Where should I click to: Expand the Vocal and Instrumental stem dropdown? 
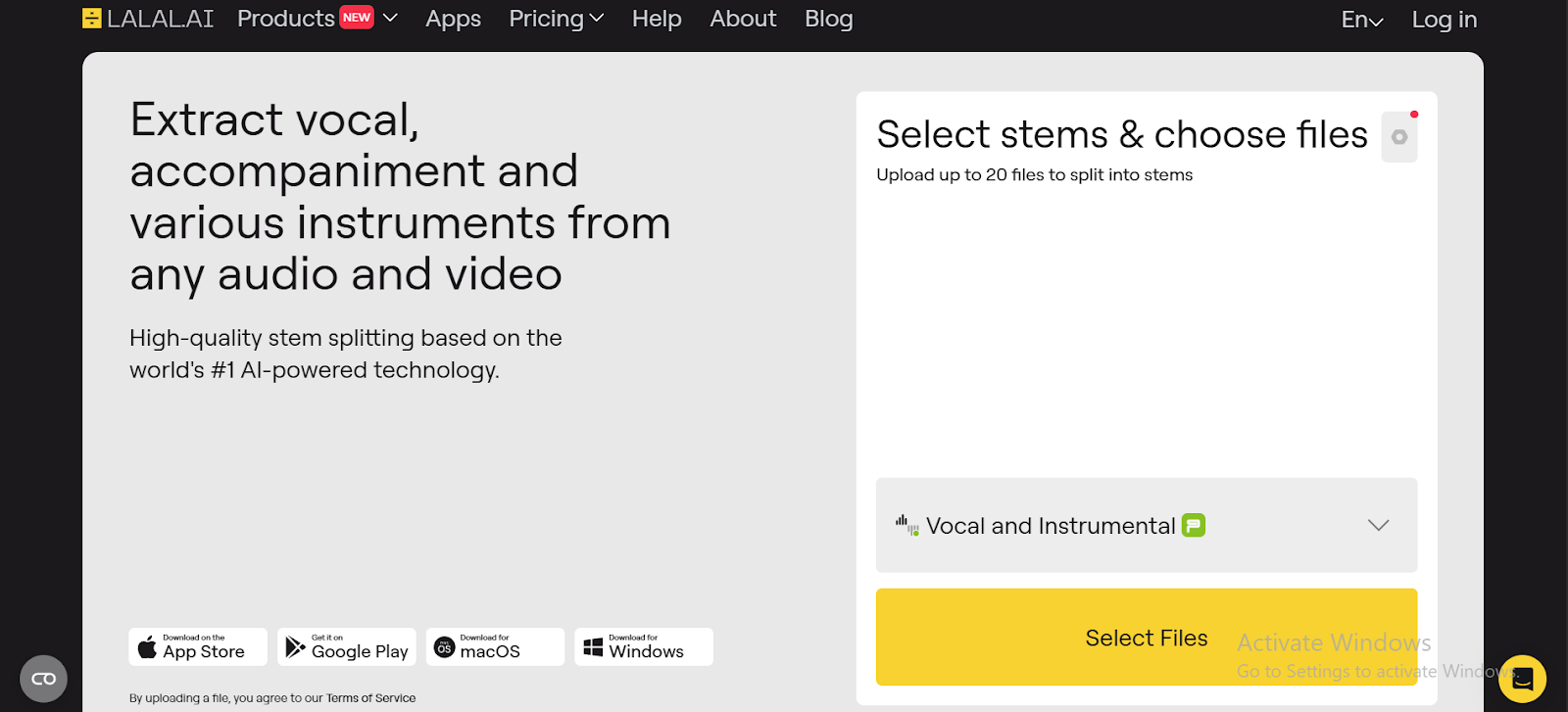[1378, 526]
